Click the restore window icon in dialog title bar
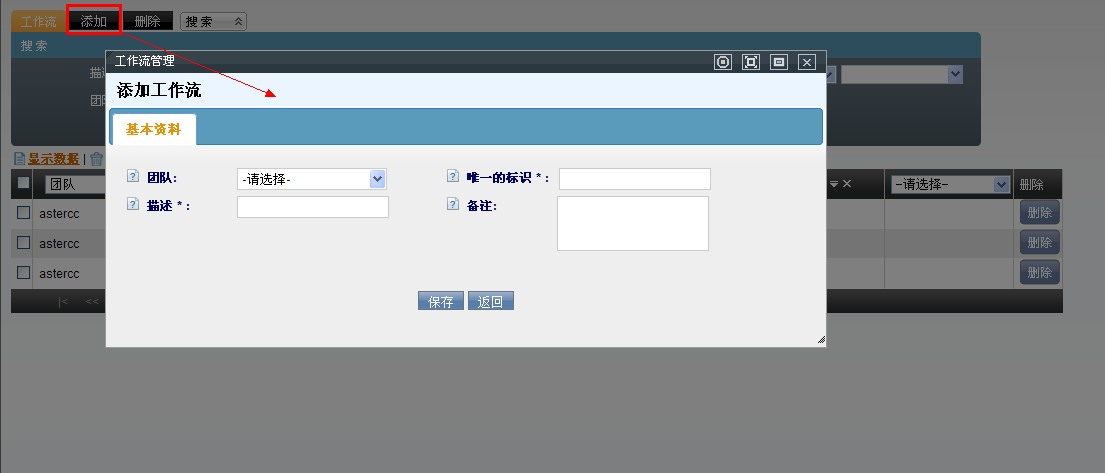Viewport: 1105px width, 473px height. click(779, 62)
